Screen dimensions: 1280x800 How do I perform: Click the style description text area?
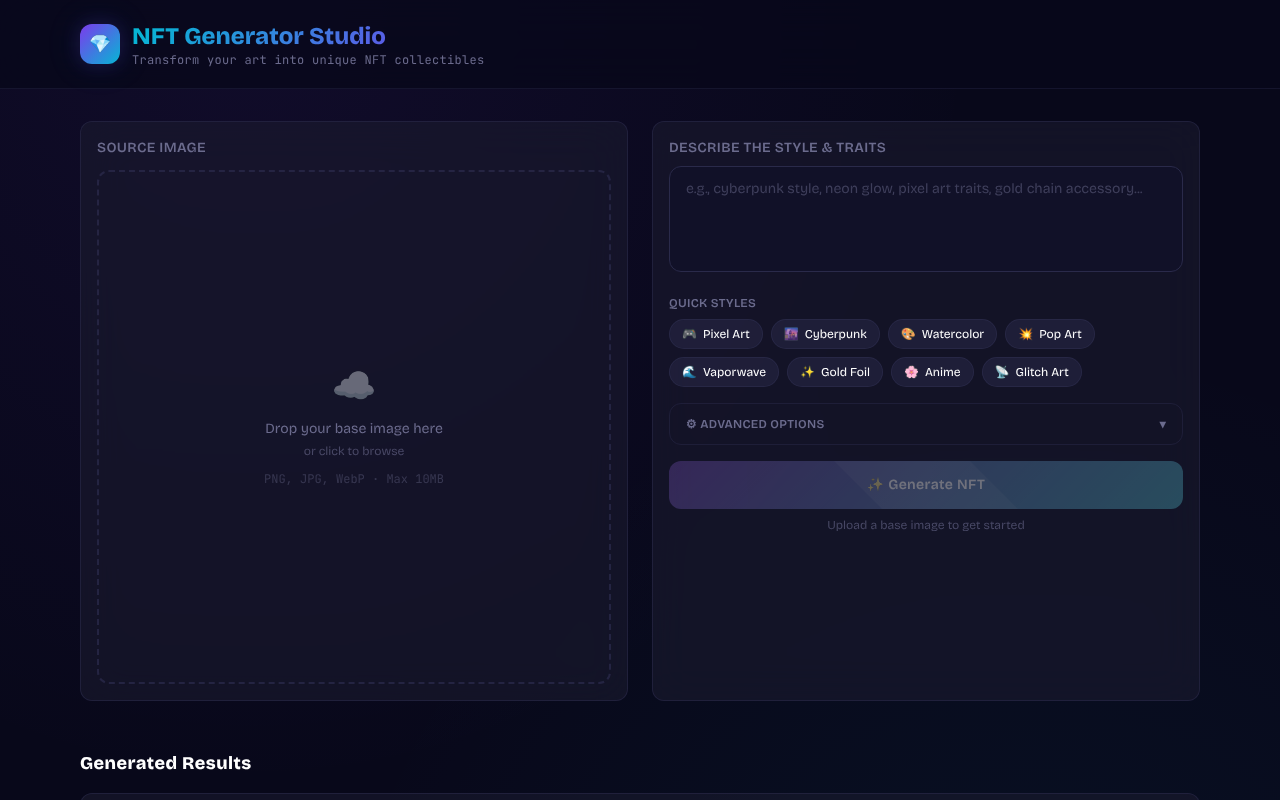point(925,218)
